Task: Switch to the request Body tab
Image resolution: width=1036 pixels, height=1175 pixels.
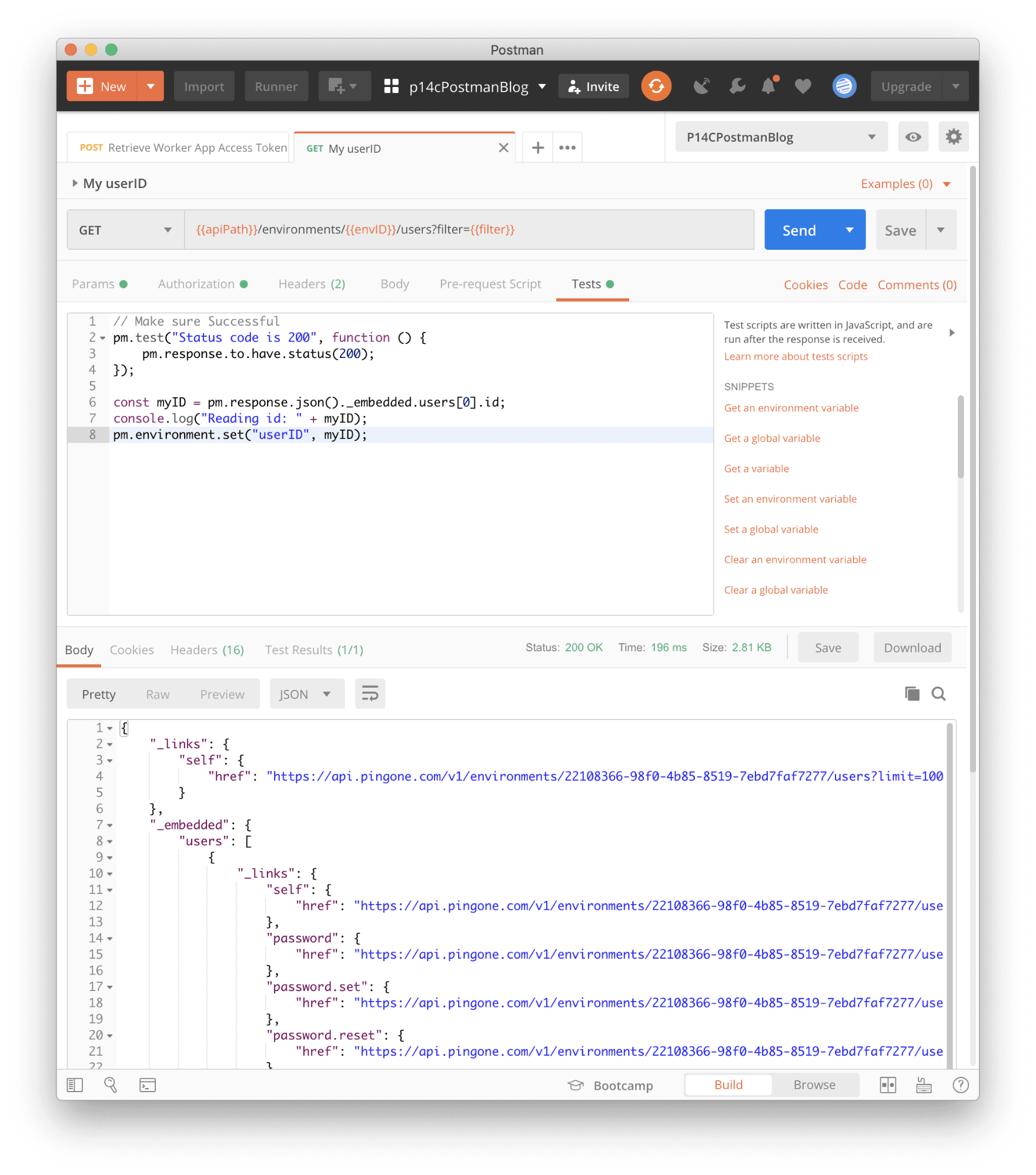Action: tap(395, 284)
